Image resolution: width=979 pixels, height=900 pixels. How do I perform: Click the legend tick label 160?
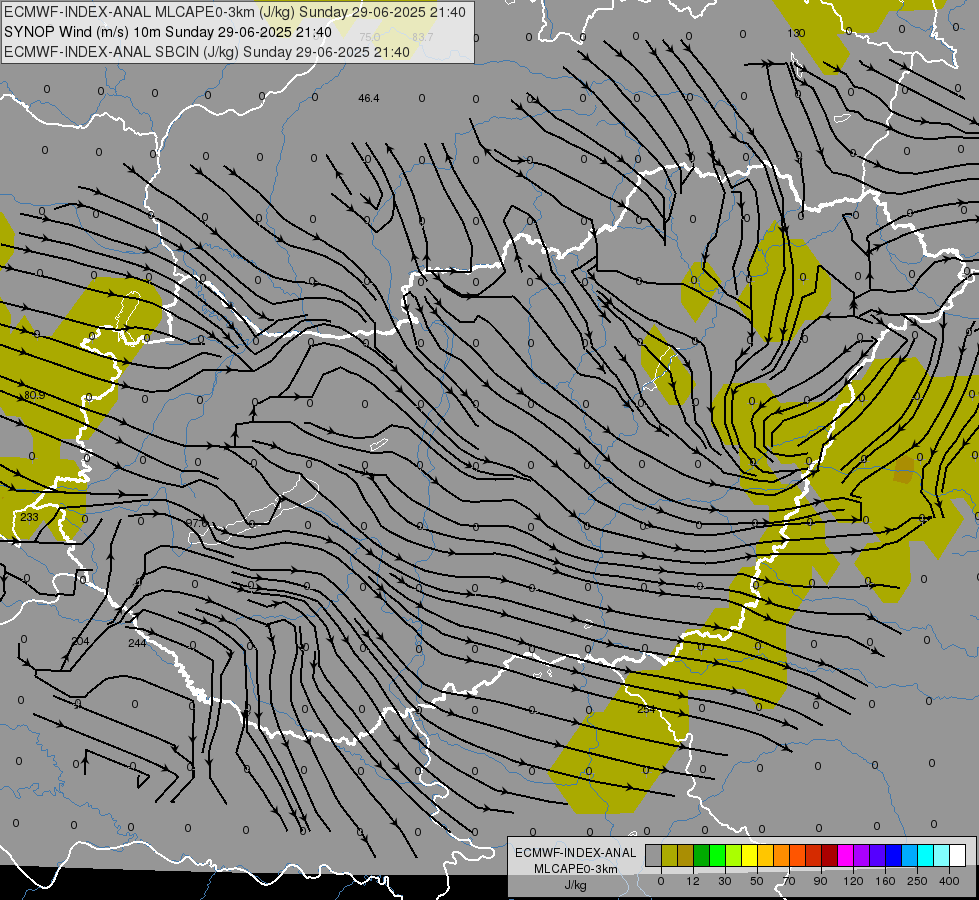point(885,881)
